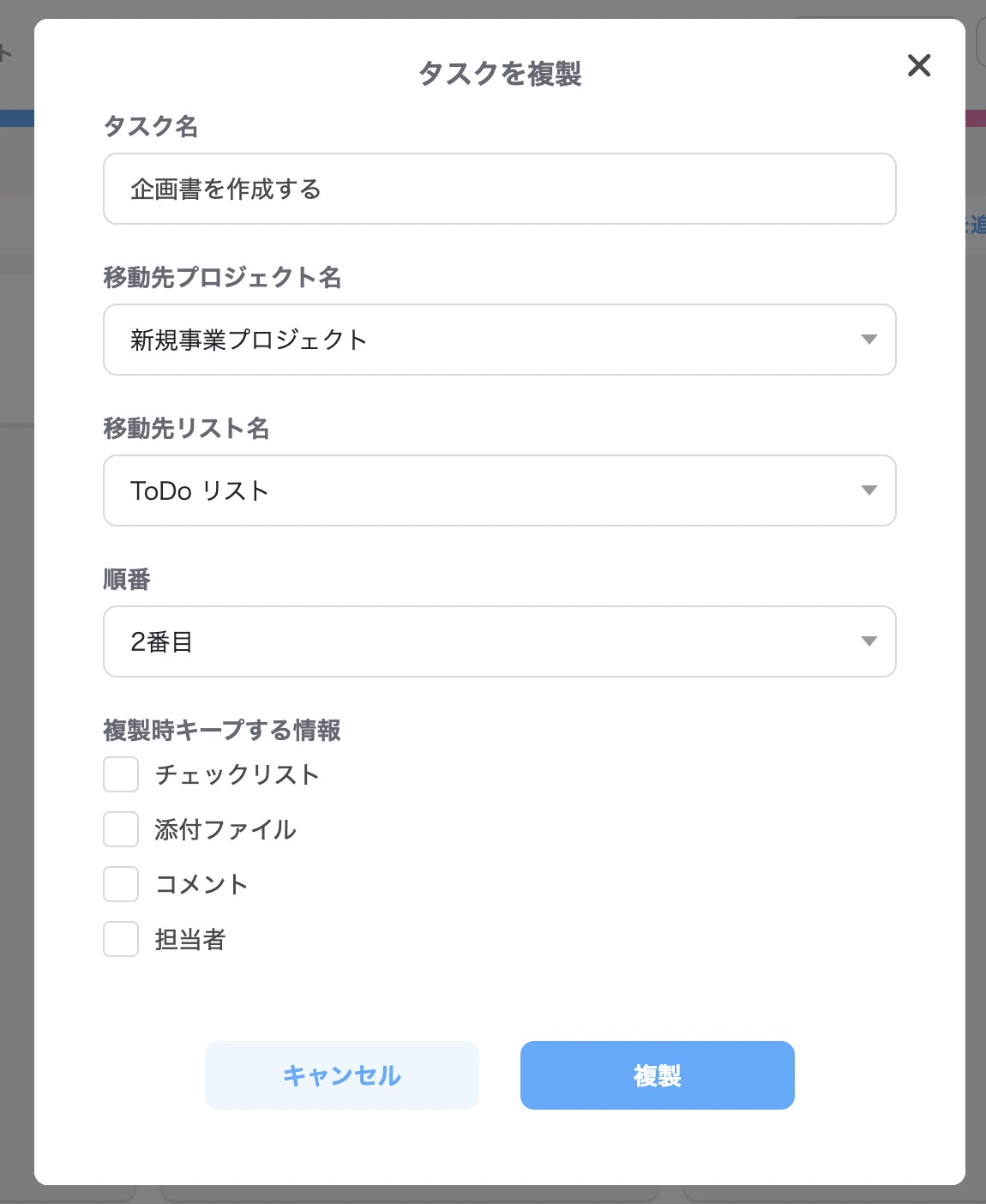Click the チェックリスト label text
Image resolution: width=986 pixels, height=1204 pixels.
pyautogui.click(x=237, y=774)
